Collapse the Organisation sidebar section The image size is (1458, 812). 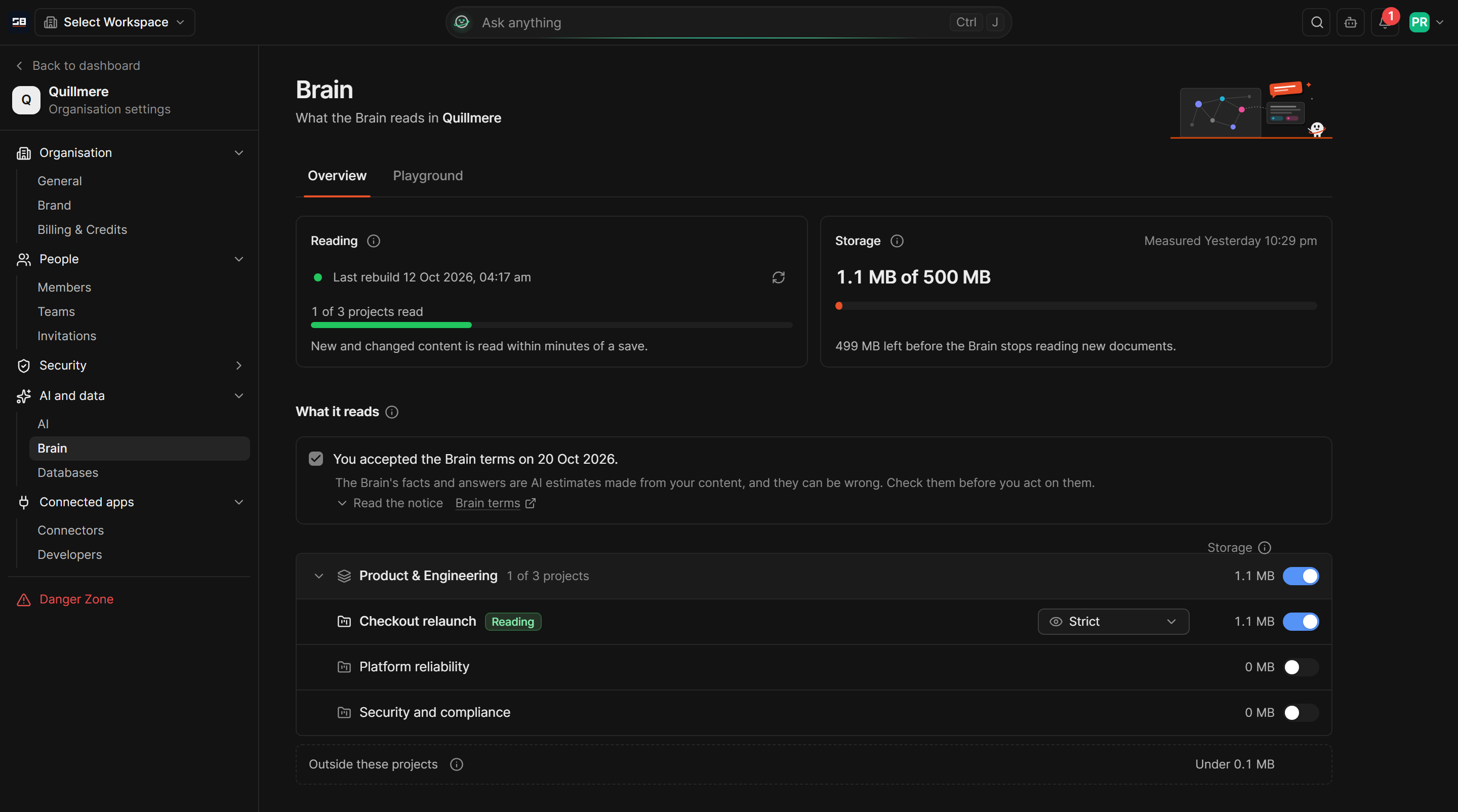(129, 153)
